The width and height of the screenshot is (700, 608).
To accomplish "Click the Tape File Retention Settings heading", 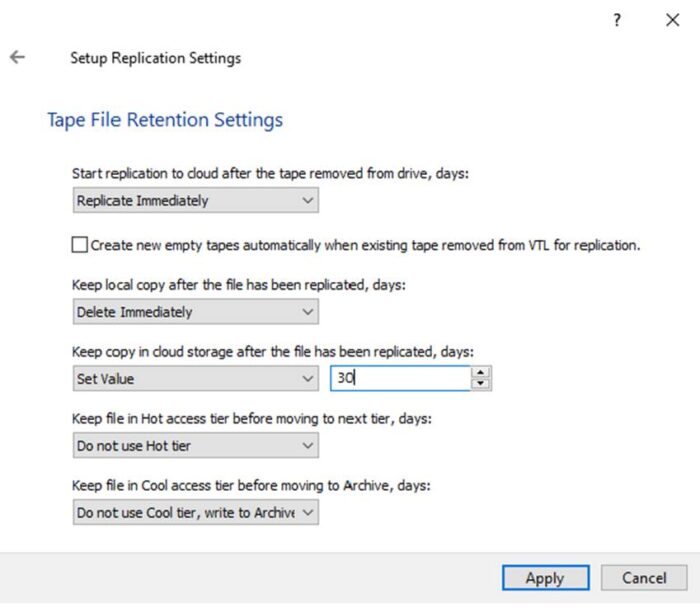I will [x=165, y=120].
